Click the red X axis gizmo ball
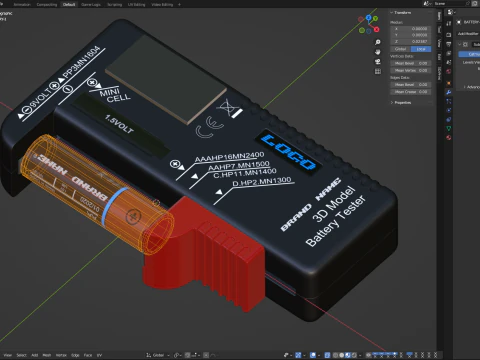The width and height of the screenshot is (480, 360). click(377, 29)
